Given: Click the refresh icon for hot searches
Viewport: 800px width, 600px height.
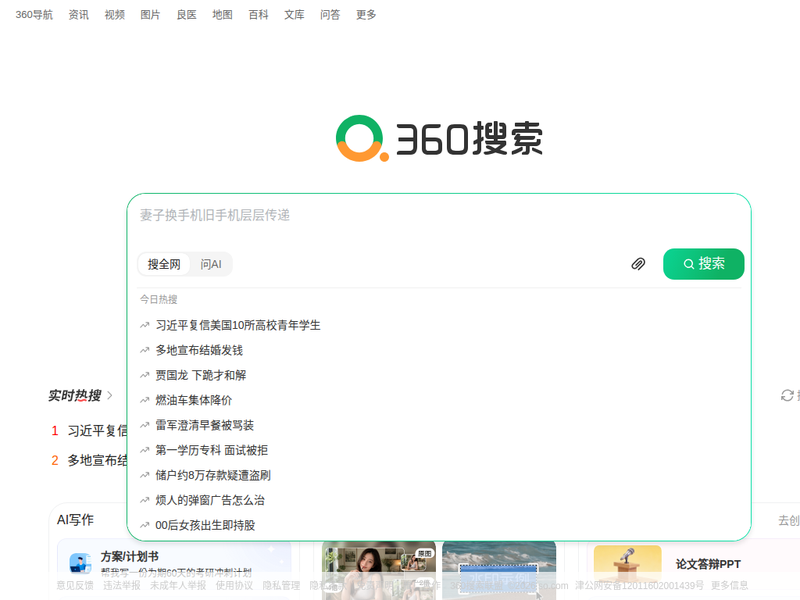Looking at the screenshot, I should pyautogui.click(x=787, y=395).
